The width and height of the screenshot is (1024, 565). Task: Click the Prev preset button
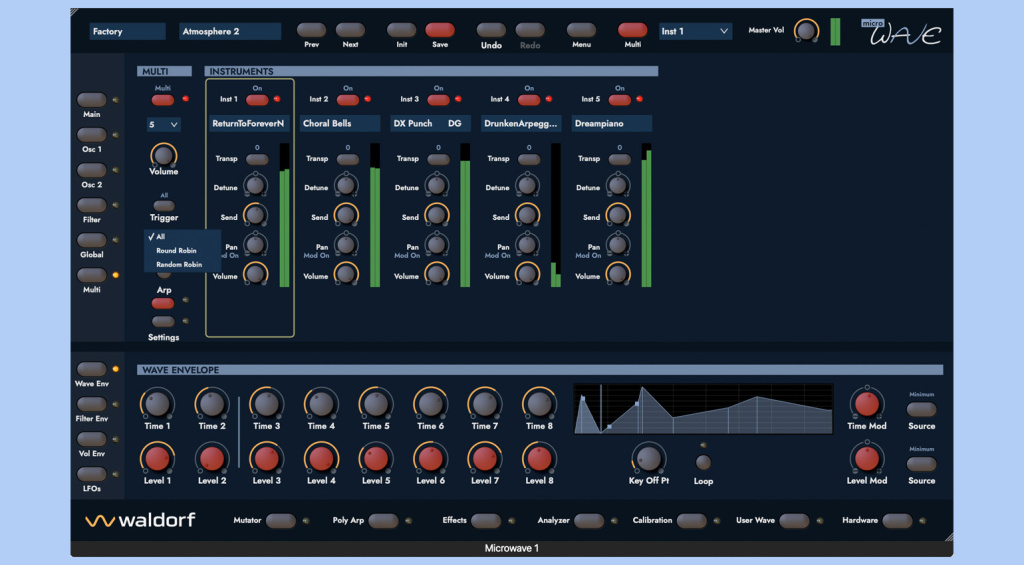tap(312, 30)
